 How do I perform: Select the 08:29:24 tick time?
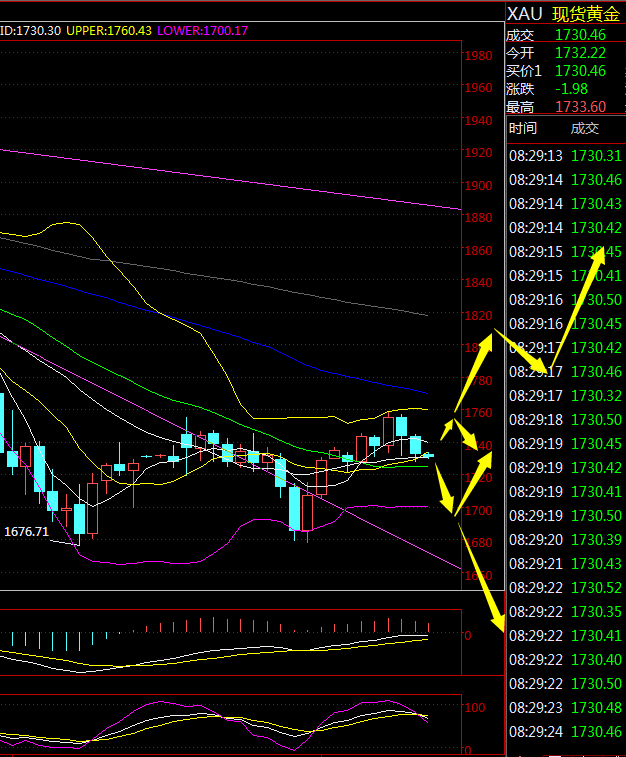(536, 732)
